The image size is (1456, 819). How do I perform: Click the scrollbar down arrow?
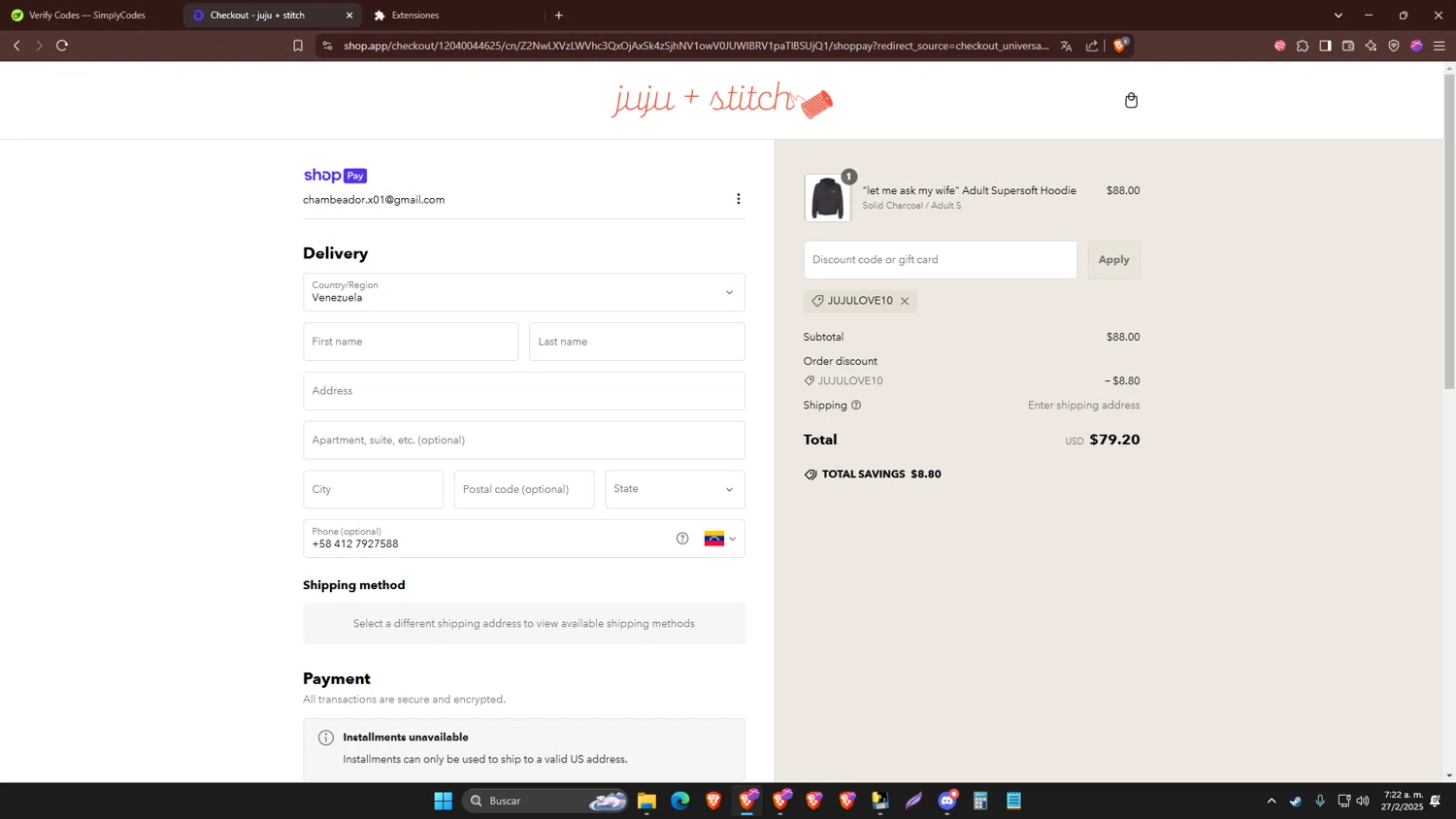click(x=1449, y=775)
